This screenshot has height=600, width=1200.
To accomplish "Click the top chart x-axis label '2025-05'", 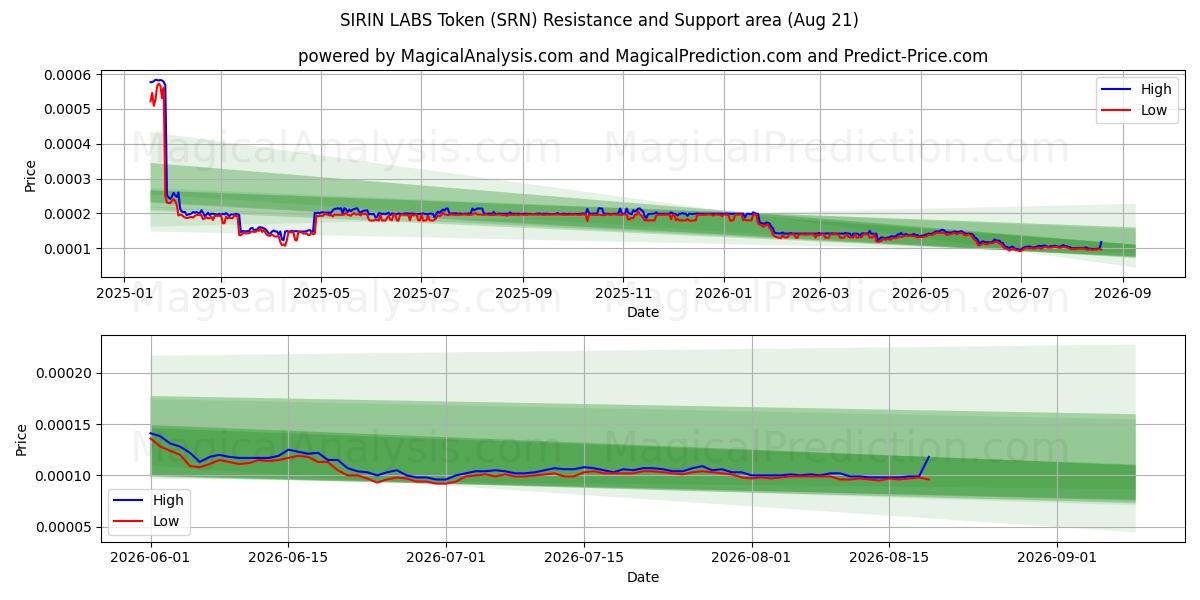I will pos(320,294).
